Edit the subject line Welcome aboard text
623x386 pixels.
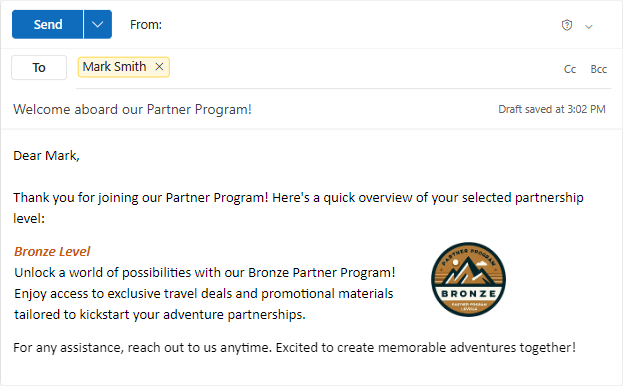coord(132,109)
